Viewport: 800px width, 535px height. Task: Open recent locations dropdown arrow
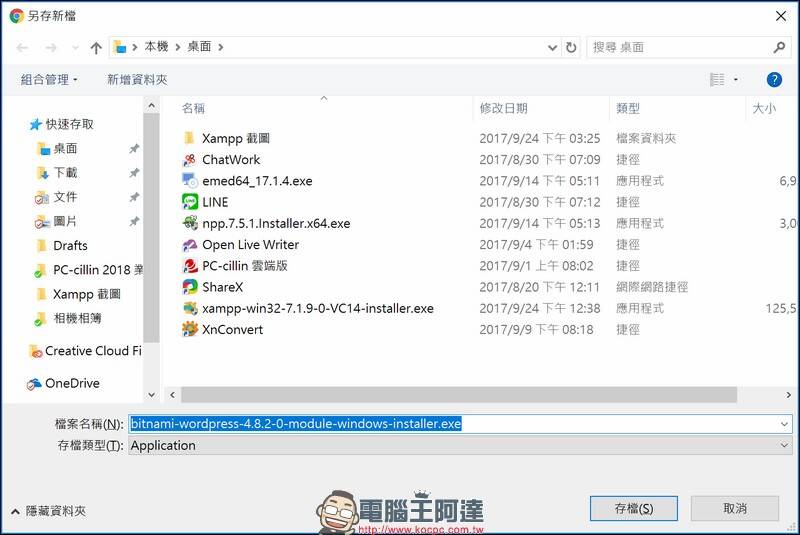point(76,48)
